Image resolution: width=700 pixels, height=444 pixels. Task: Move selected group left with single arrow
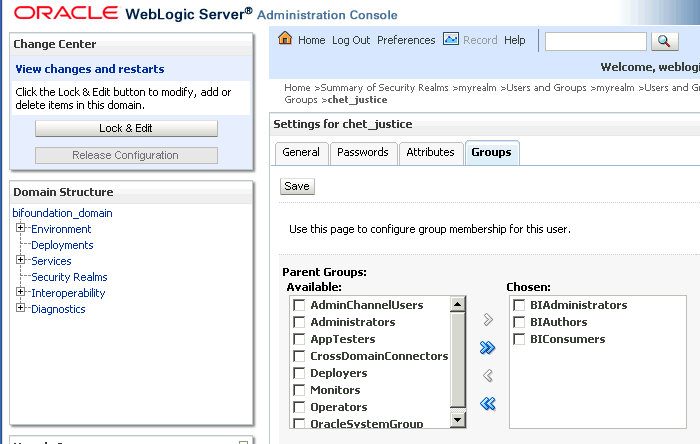click(x=488, y=376)
